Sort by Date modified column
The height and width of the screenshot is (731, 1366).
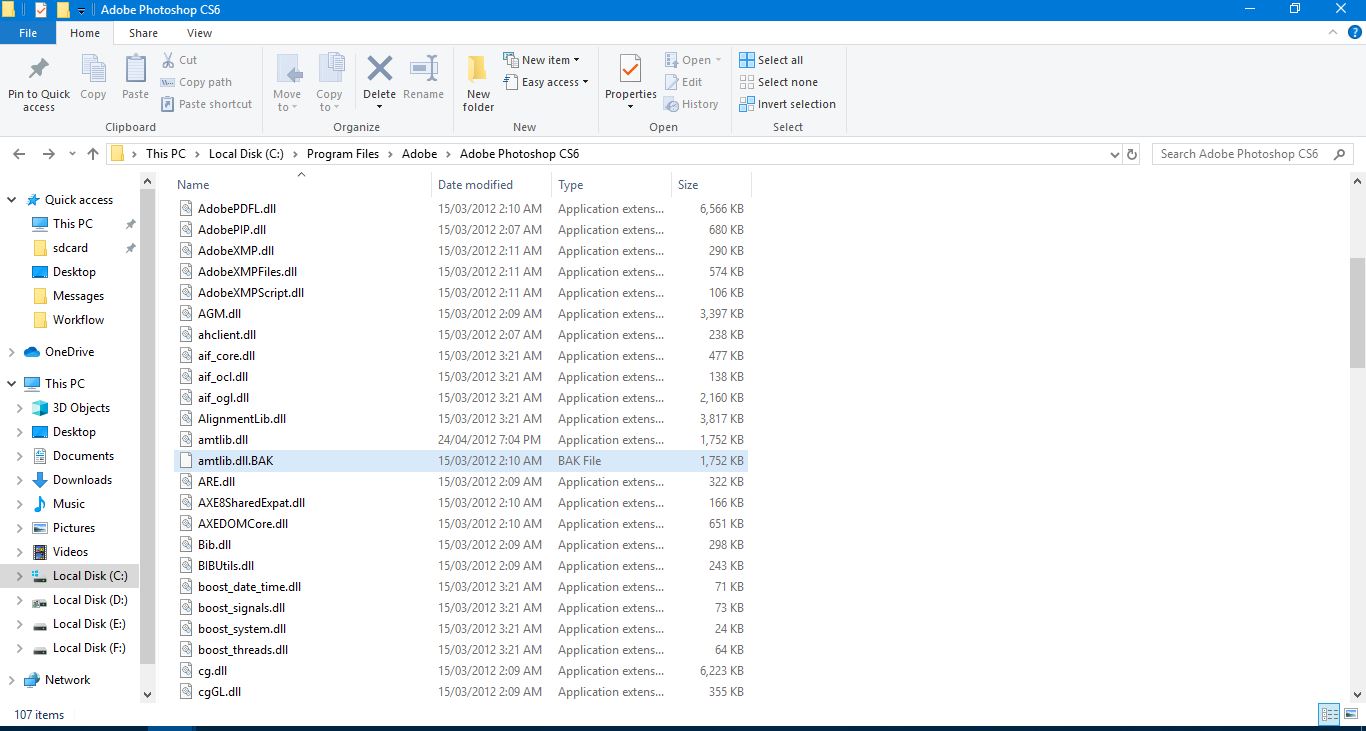pyautogui.click(x=491, y=185)
